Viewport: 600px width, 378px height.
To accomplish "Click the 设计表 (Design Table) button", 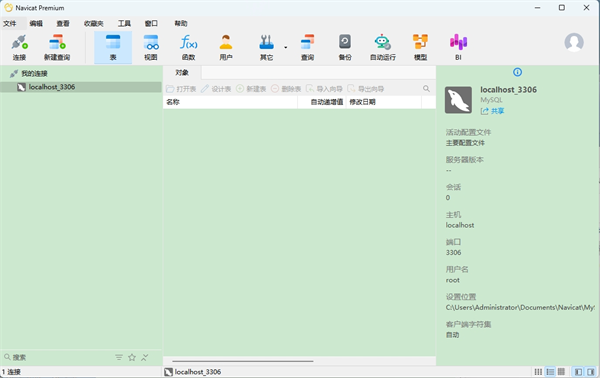I will (216, 89).
